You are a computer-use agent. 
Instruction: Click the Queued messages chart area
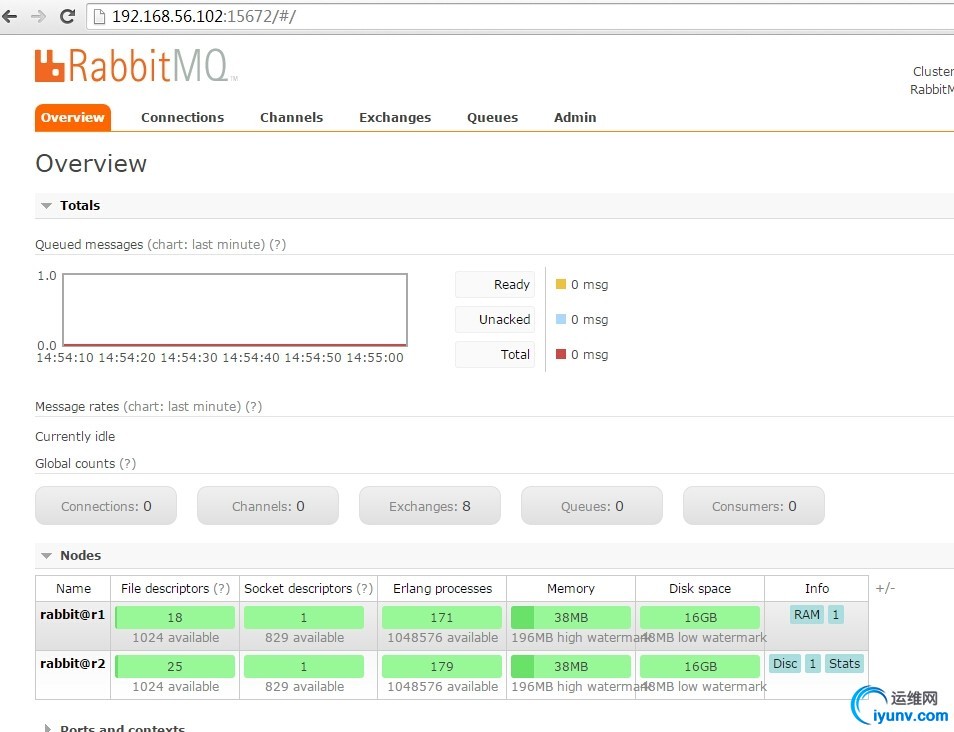click(235, 310)
